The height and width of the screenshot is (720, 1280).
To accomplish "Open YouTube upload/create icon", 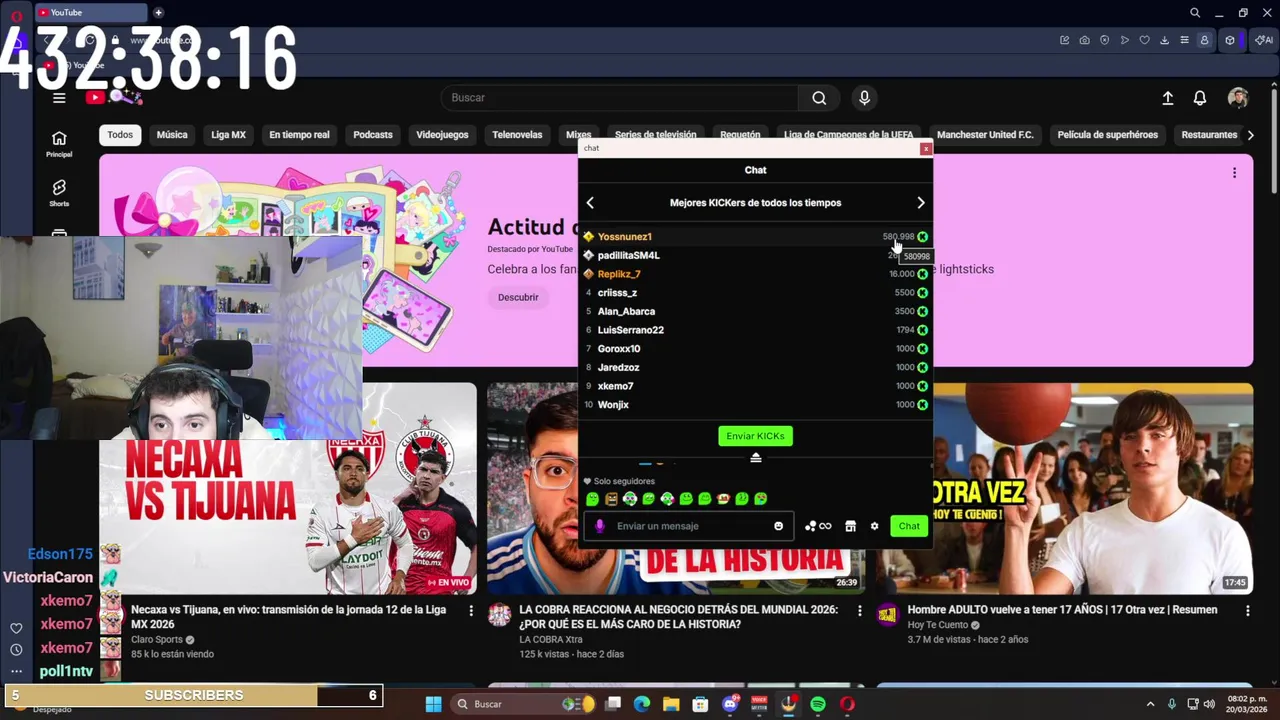I will point(1167,98).
